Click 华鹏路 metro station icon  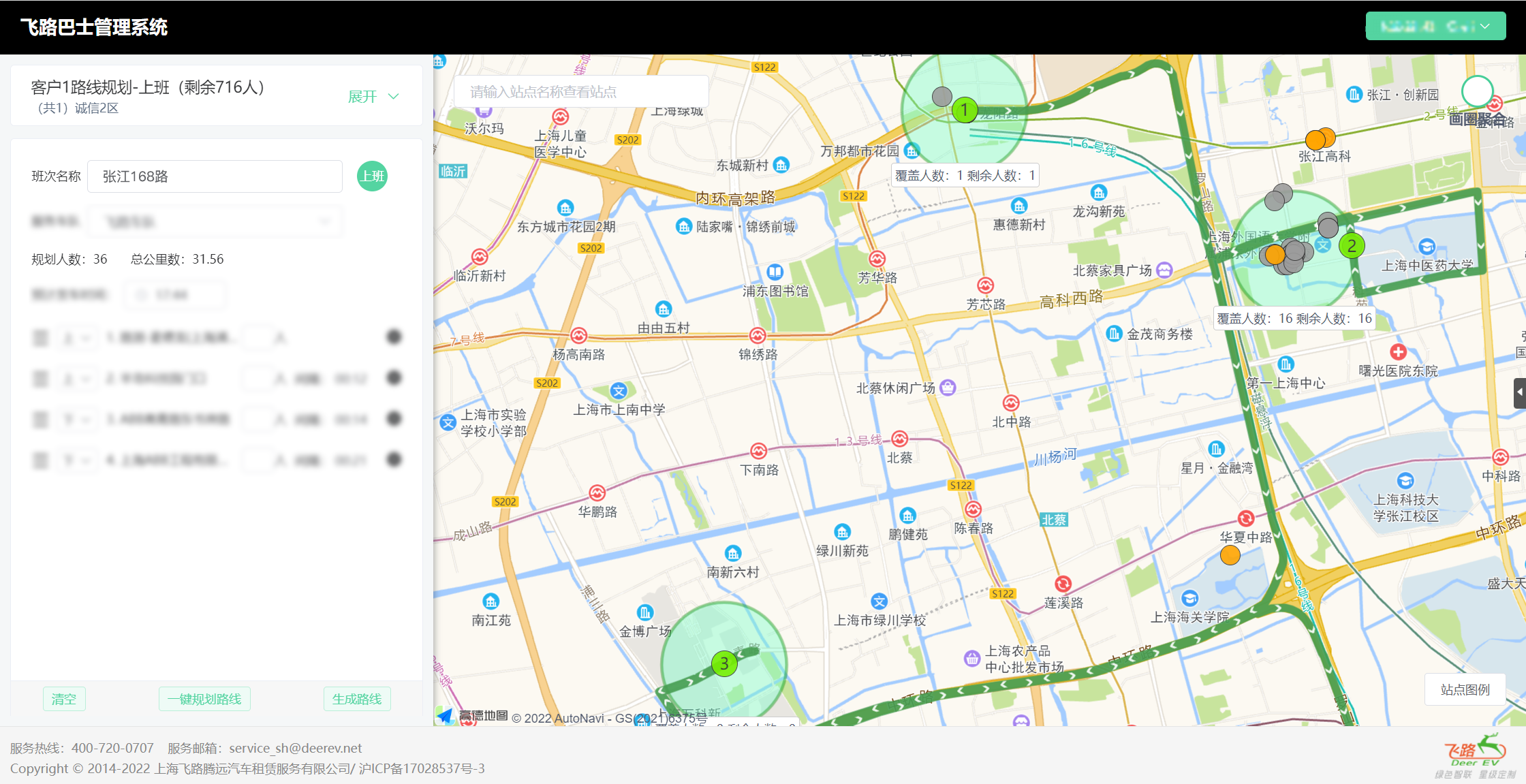[x=597, y=492]
